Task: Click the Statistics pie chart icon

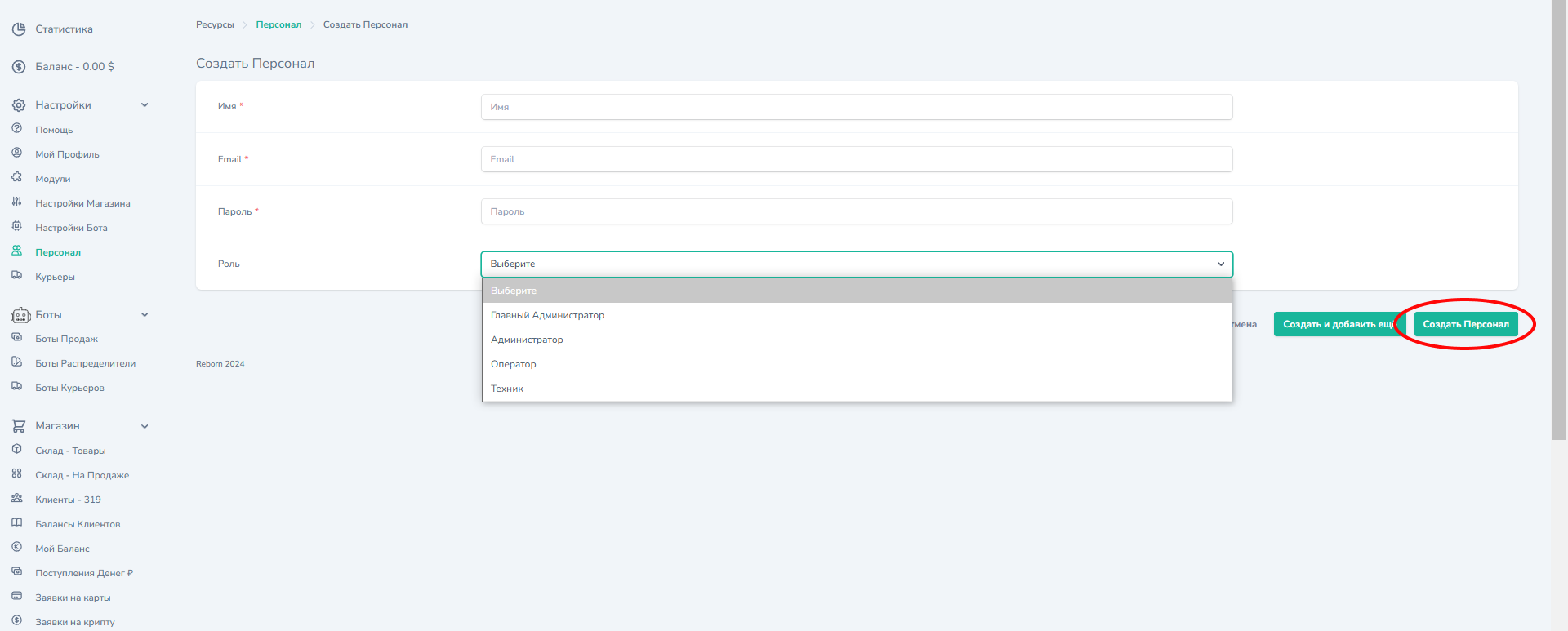Action: click(19, 29)
